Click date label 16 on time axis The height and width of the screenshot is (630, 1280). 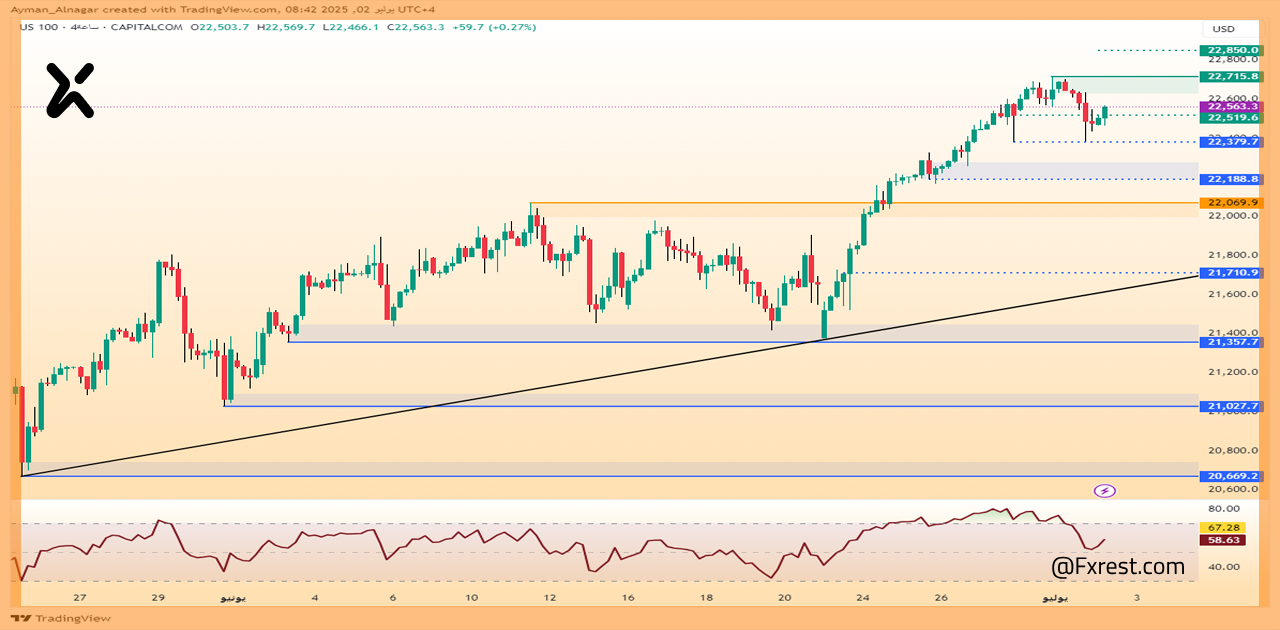(628, 597)
